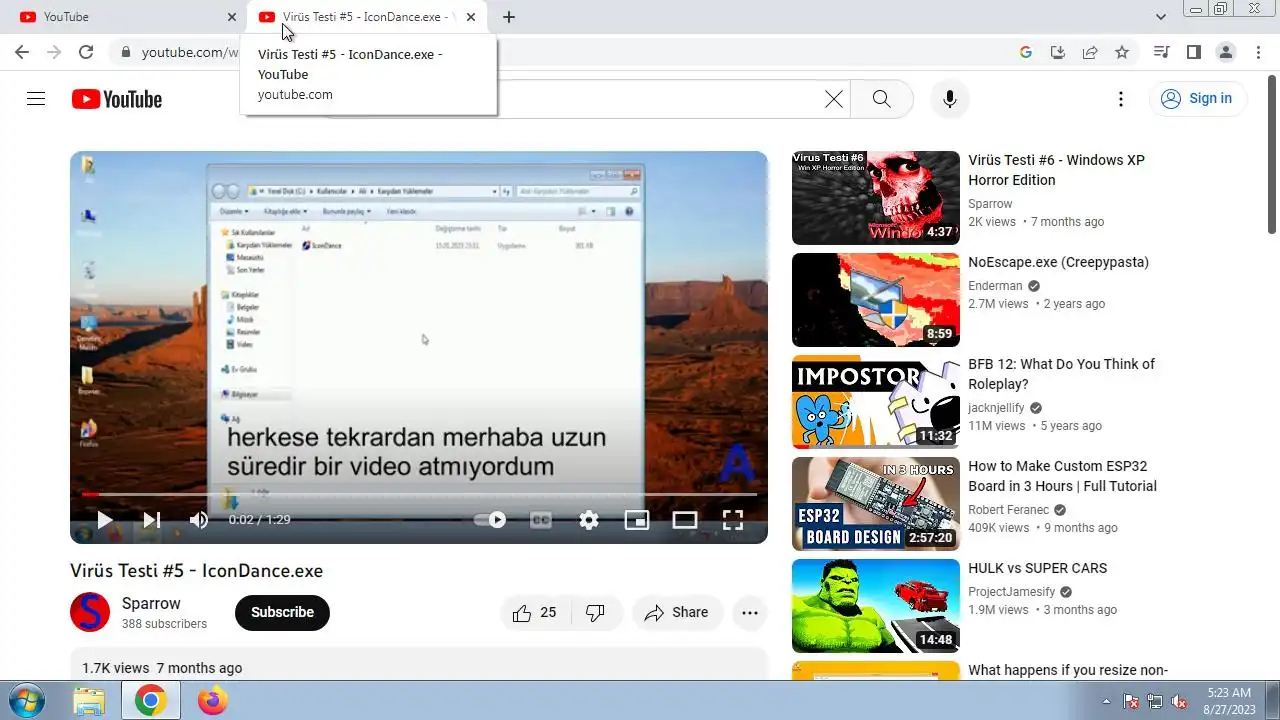Like the video (25 likes)
The width and height of the screenshot is (1280, 720).
pos(535,613)
